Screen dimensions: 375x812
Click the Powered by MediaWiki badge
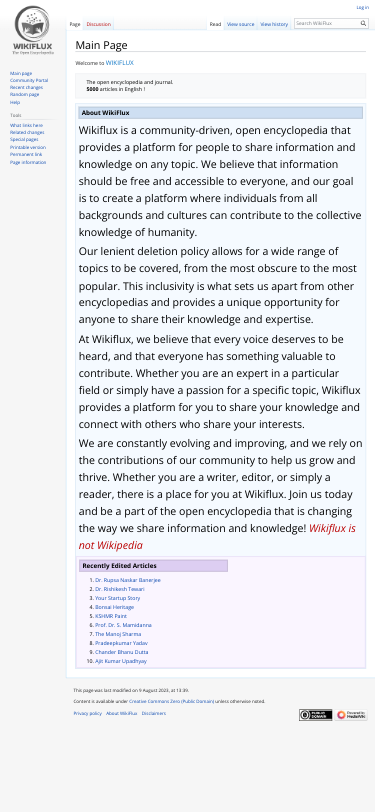(x=351, y=715)
